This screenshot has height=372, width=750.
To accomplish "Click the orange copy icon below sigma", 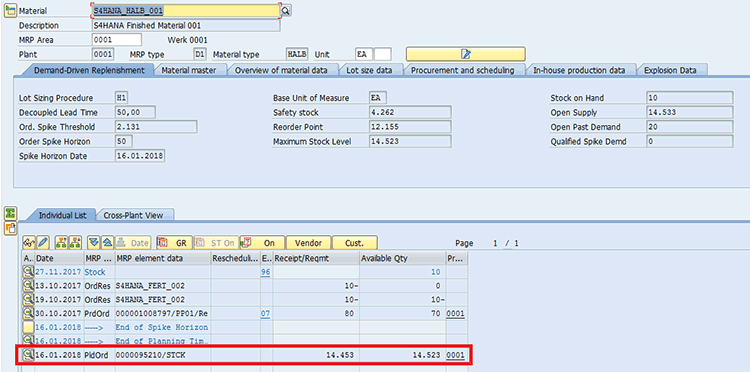I will 10,228.
